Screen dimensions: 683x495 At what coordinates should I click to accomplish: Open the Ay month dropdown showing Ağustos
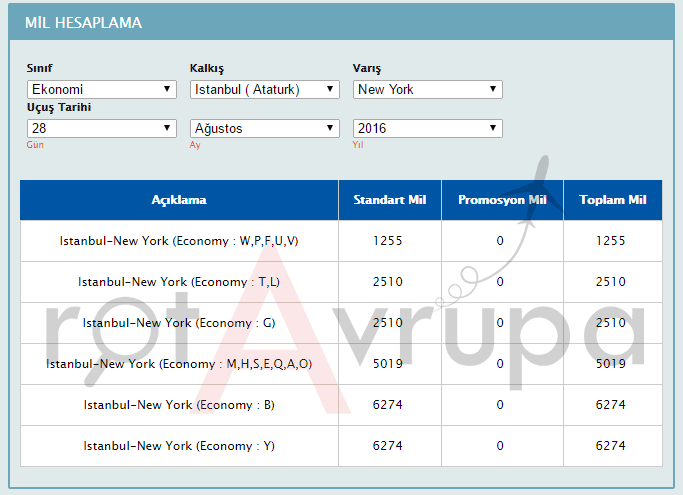(x=265, y=128)
